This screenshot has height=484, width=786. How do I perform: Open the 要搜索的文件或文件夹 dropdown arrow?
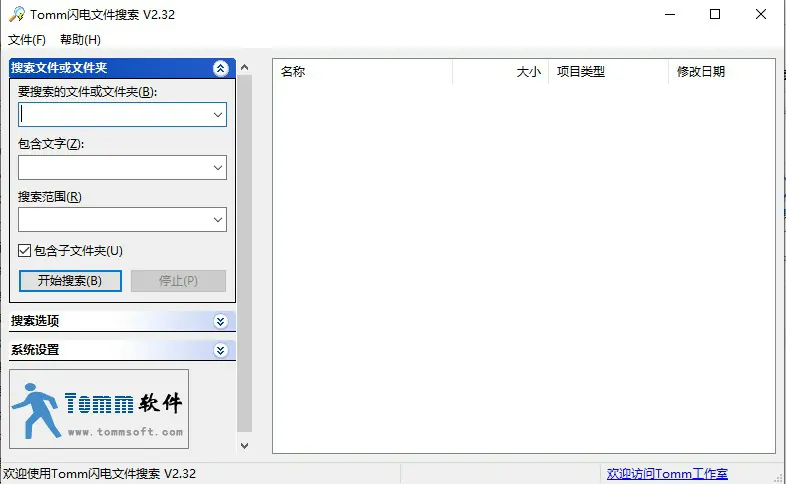(x=218, y=115)
